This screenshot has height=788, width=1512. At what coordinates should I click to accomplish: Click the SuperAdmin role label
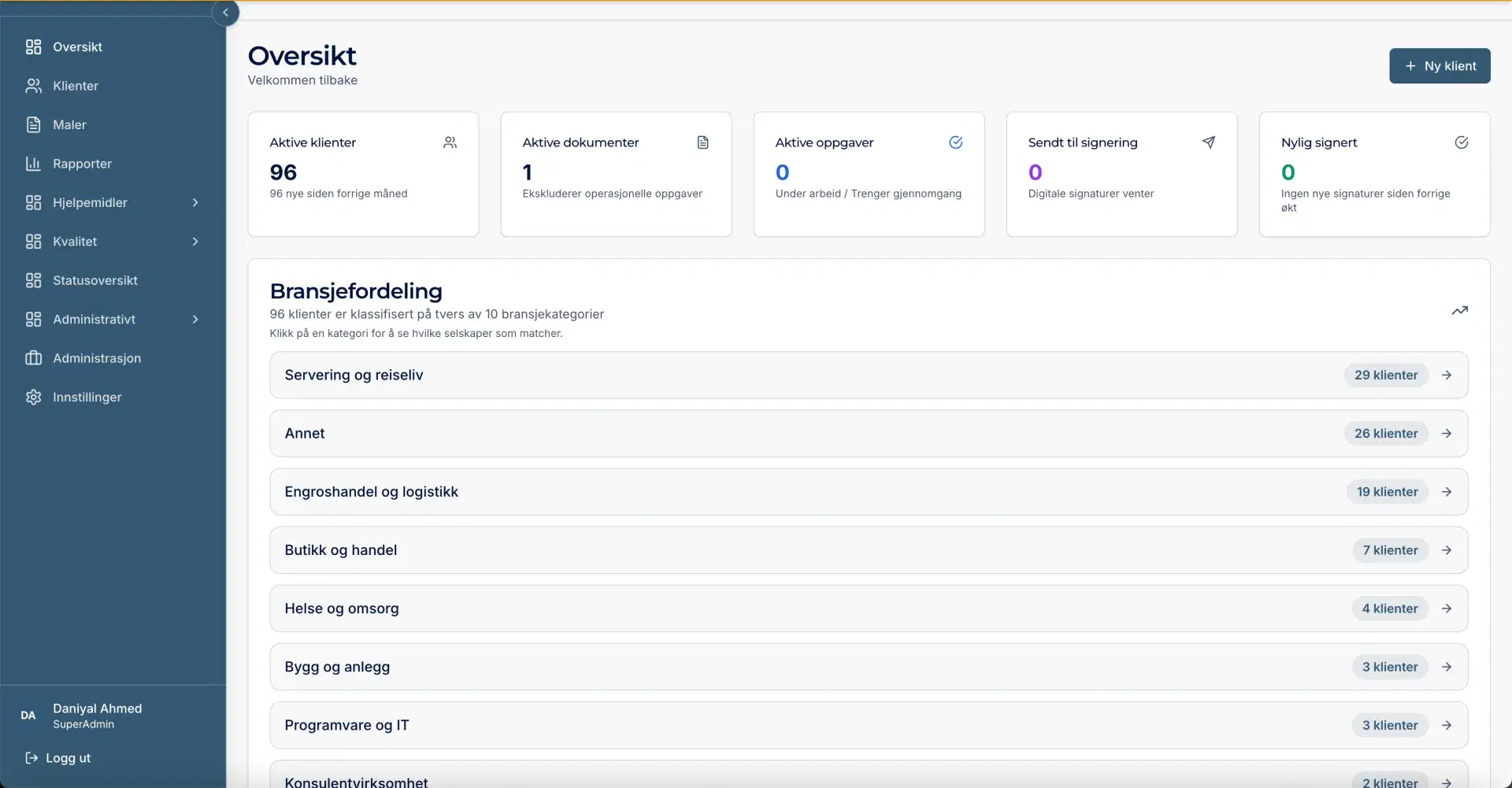(x=83, y=724)
